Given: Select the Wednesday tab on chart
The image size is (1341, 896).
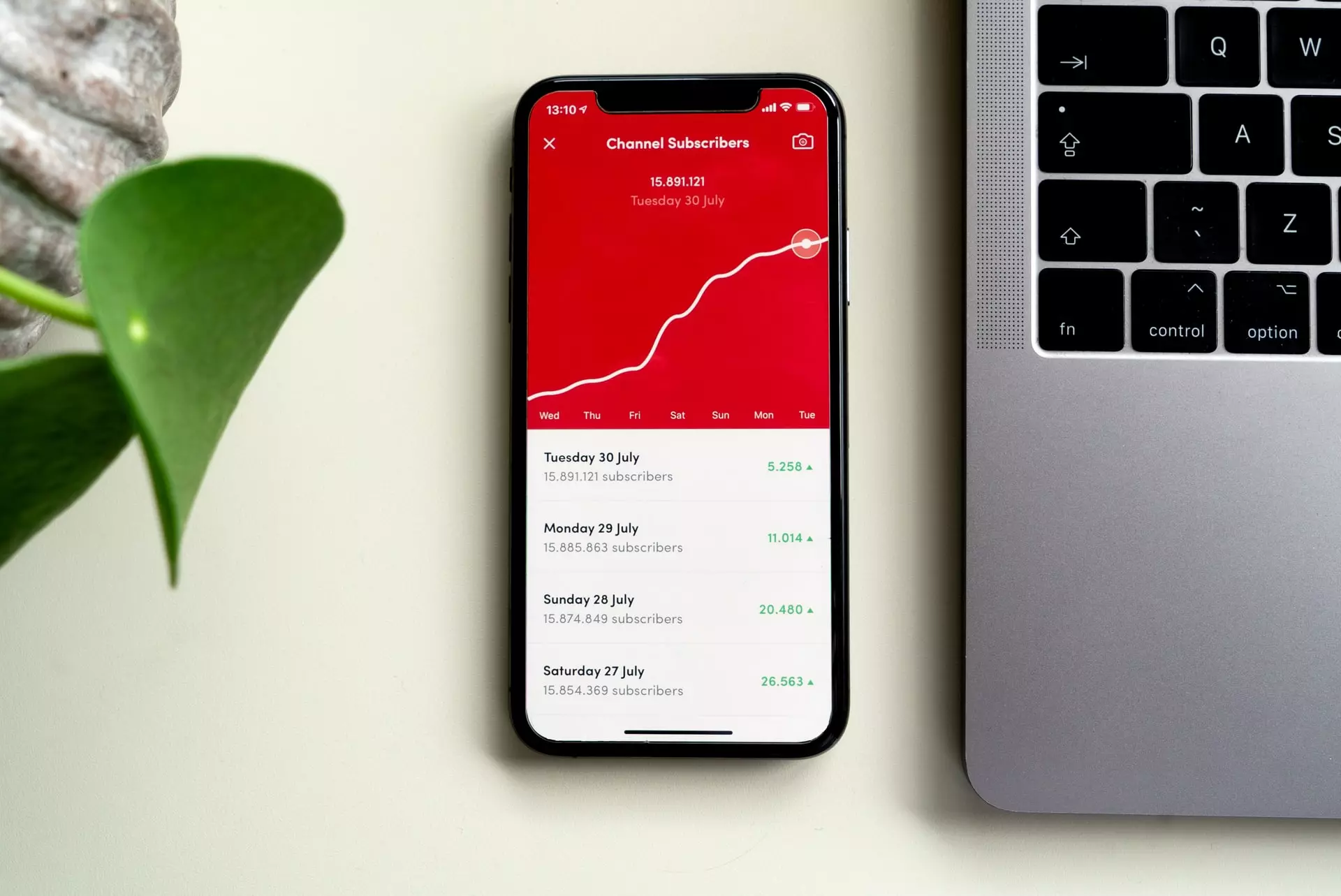Looking at the screenshot, I should click(x=548, y=414).
